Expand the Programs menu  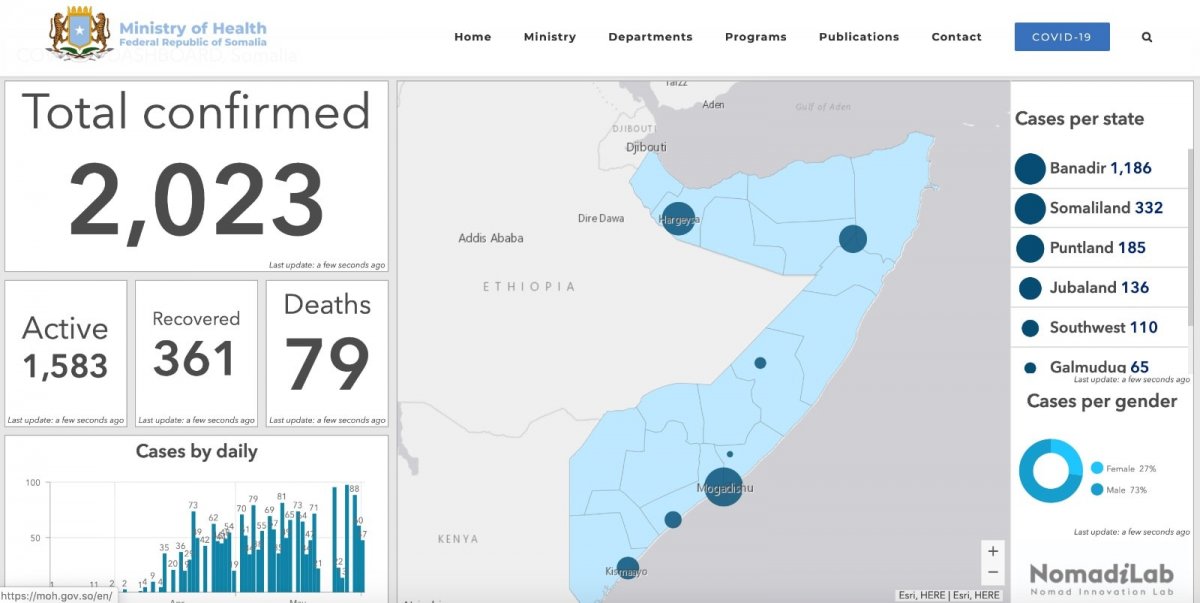755,37
